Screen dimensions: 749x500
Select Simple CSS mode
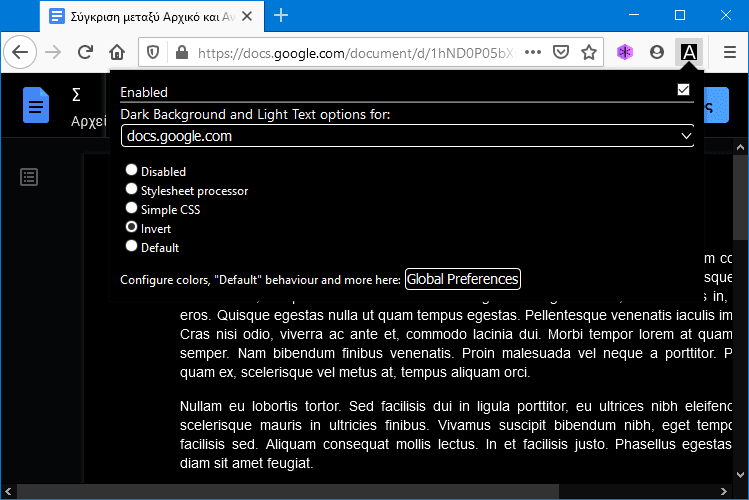pos(131,208)
